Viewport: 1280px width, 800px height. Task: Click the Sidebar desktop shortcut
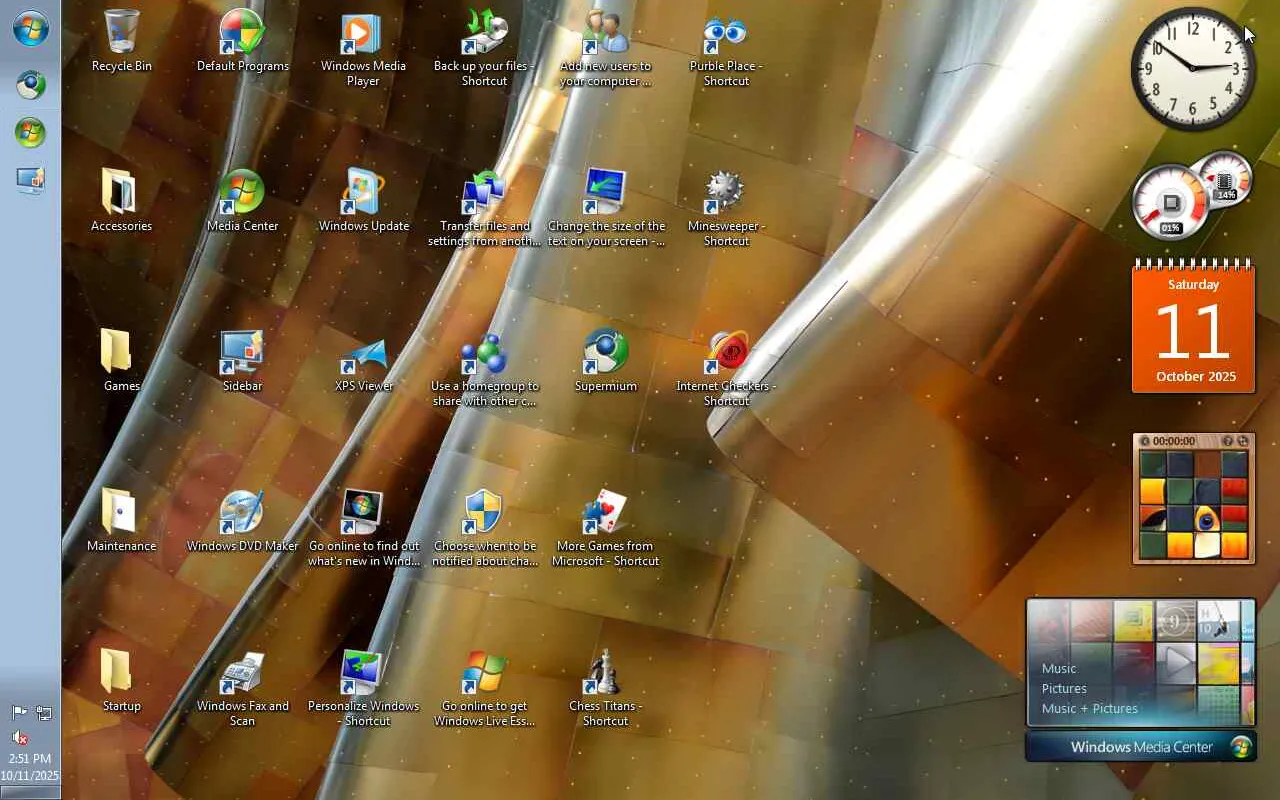pos(243,361)
